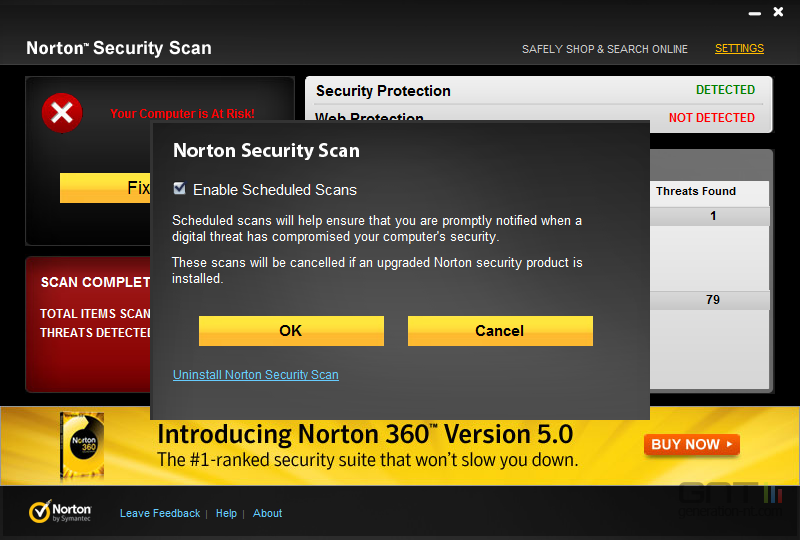
Task: Select SAFELY SHOP & SEARCH ONLINE
Action: click(605, 49)
